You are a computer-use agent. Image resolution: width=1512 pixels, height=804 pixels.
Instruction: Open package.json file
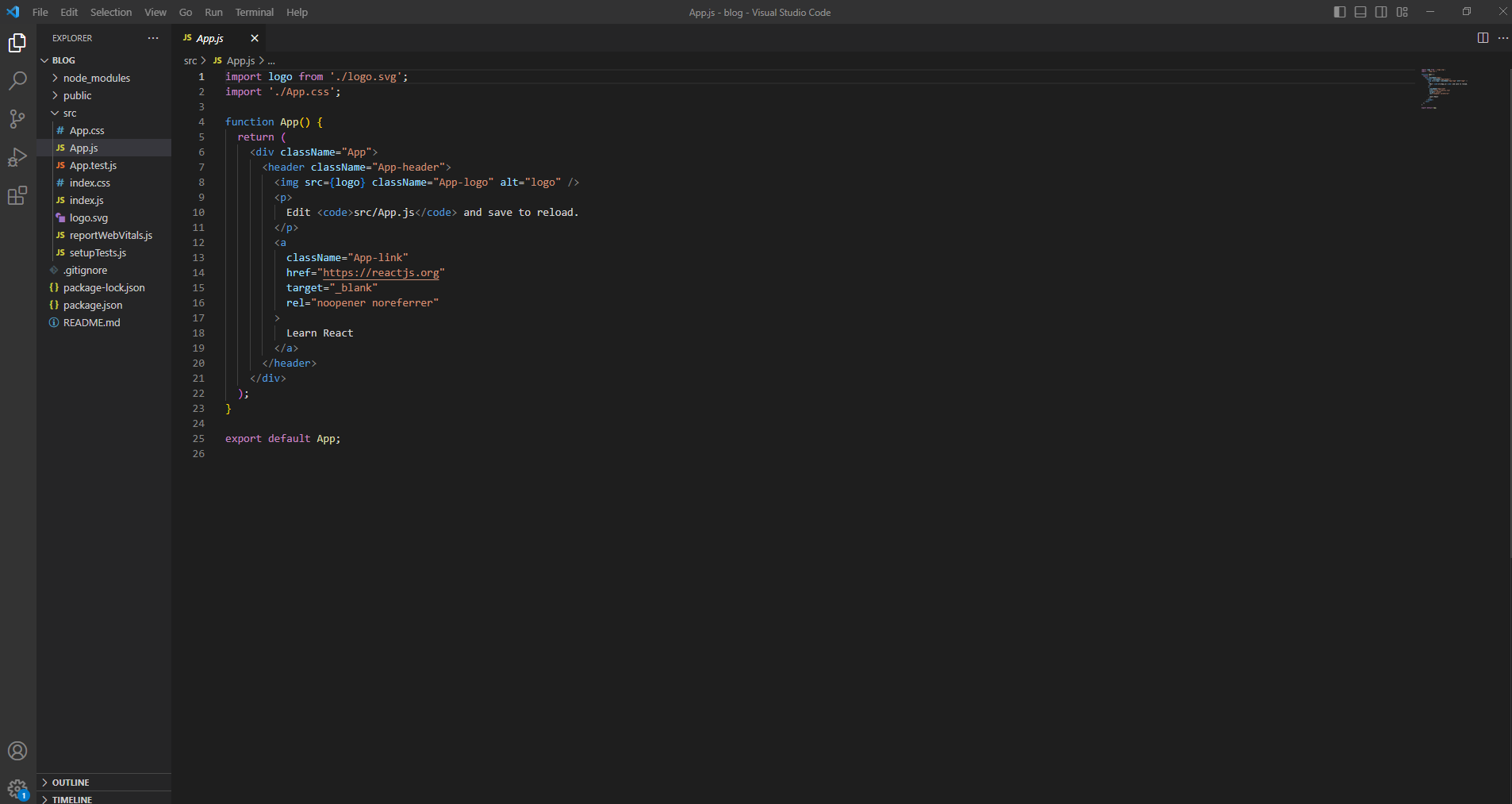104,305
